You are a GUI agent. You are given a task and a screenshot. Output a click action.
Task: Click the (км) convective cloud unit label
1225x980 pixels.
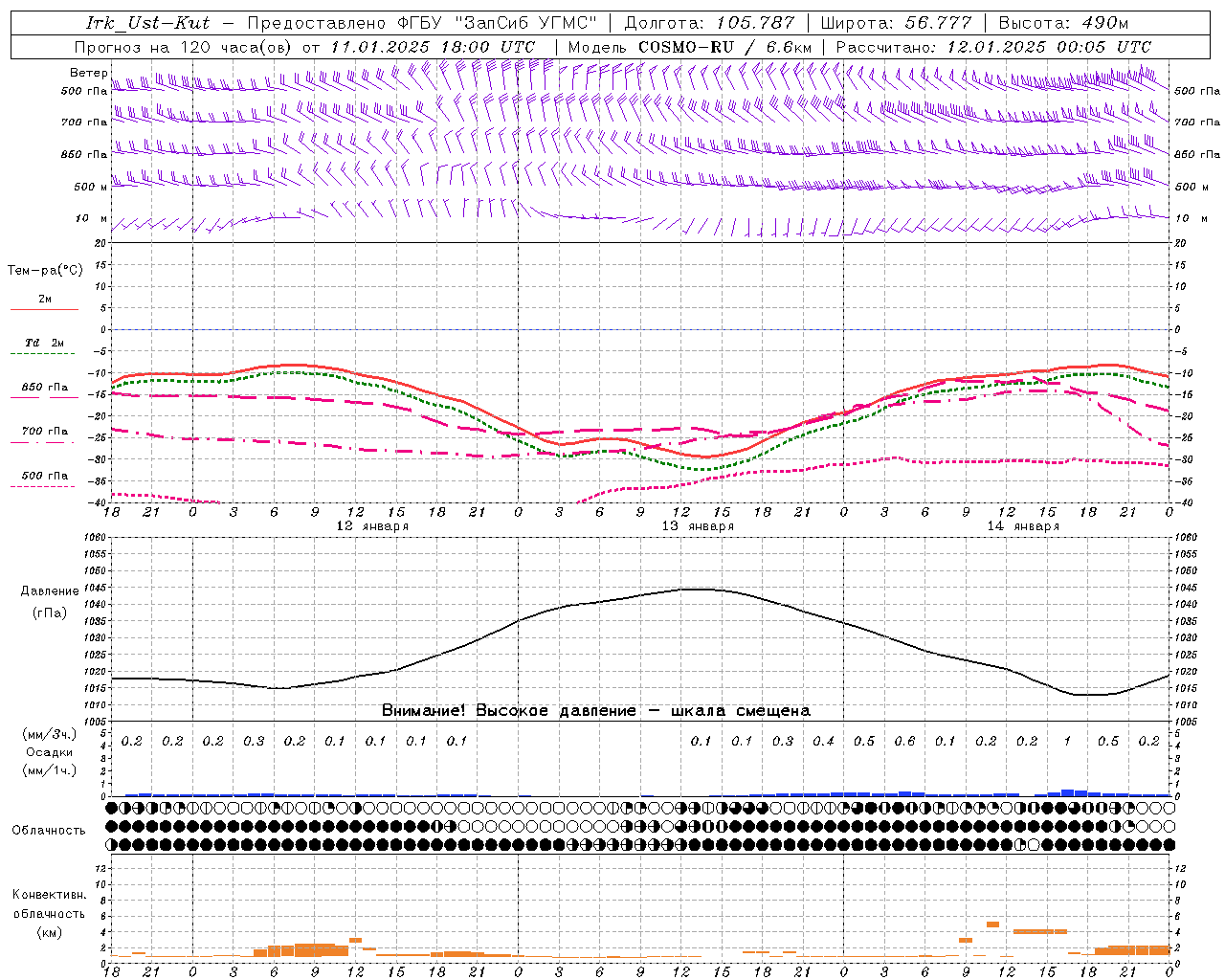point(49,932)
